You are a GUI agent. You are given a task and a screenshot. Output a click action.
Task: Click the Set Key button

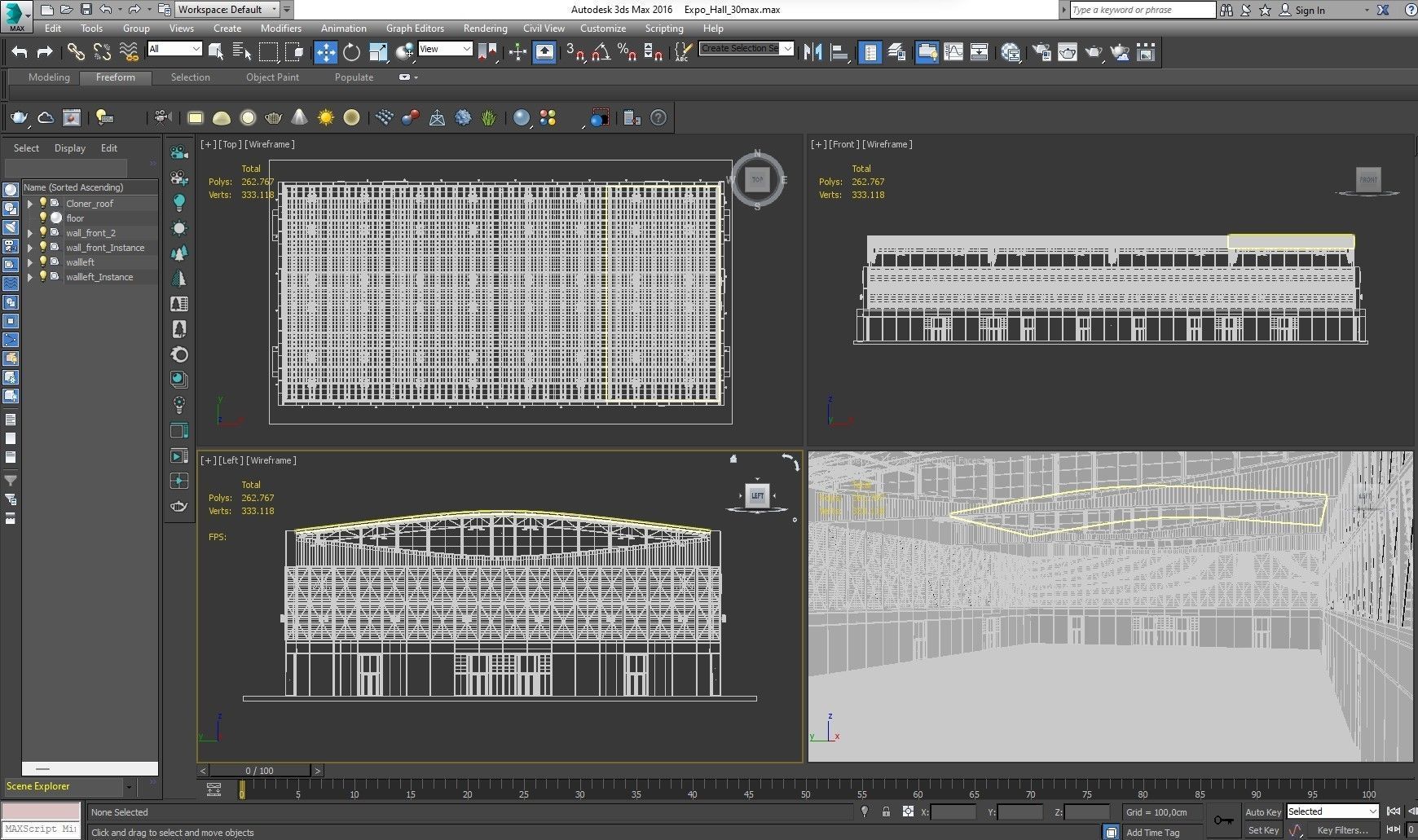coord(1262,830)
